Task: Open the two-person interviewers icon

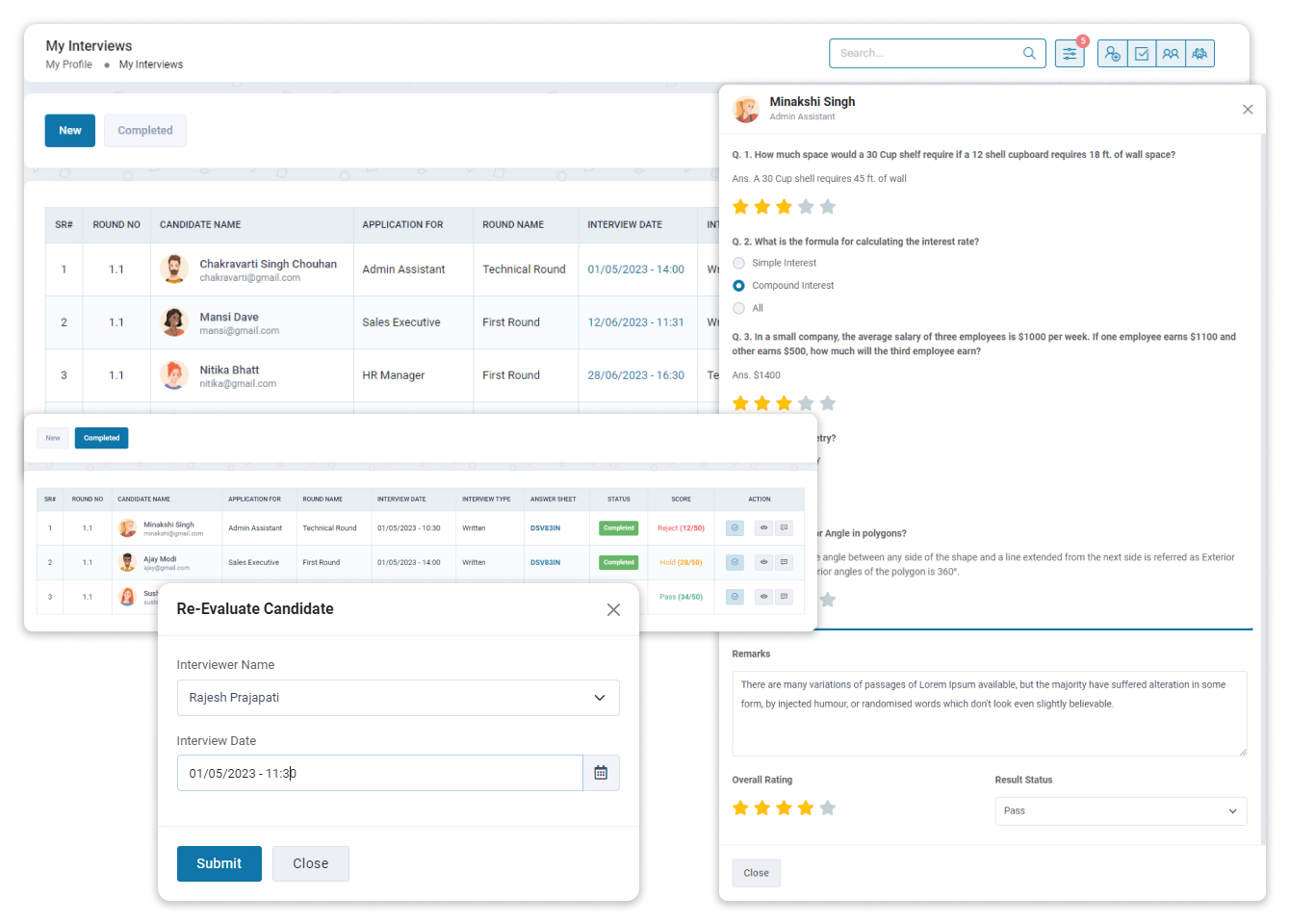Action: tap(1171, 54)
